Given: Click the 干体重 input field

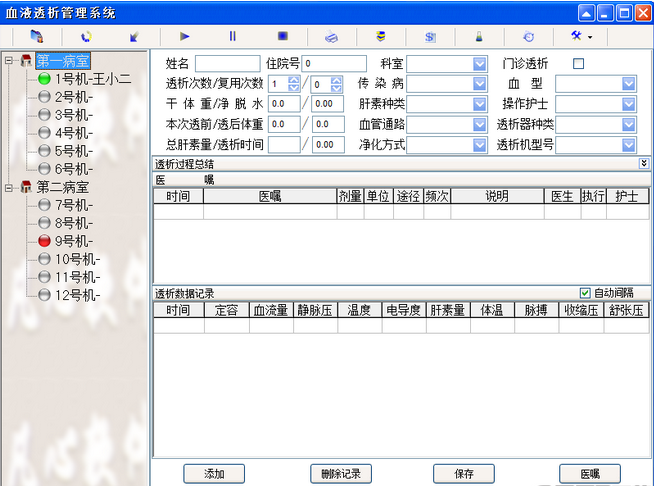Looking at the screenshot, I should pyautogui.click(x=284, y=104).
